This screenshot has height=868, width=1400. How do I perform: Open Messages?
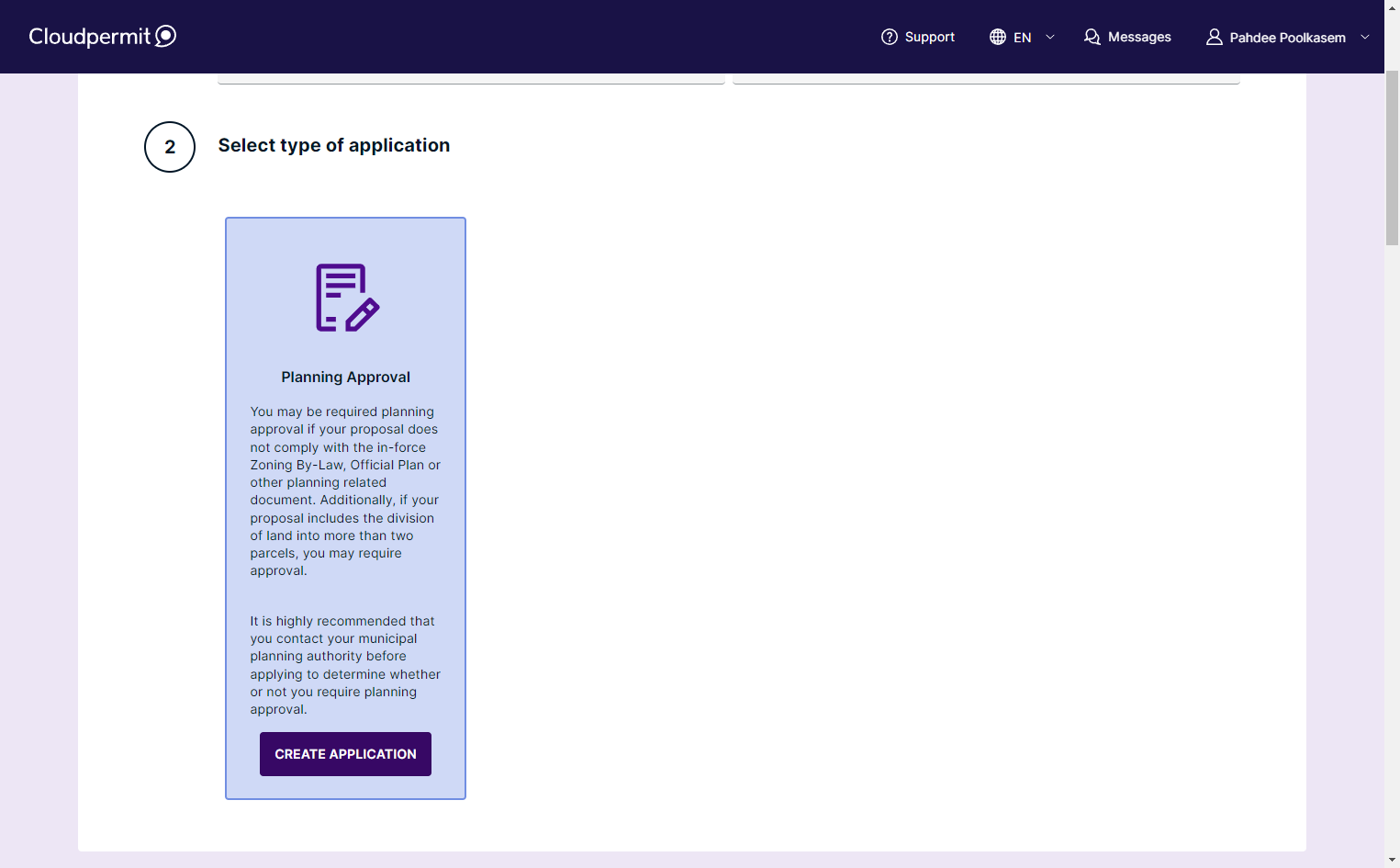[1127, 37]
